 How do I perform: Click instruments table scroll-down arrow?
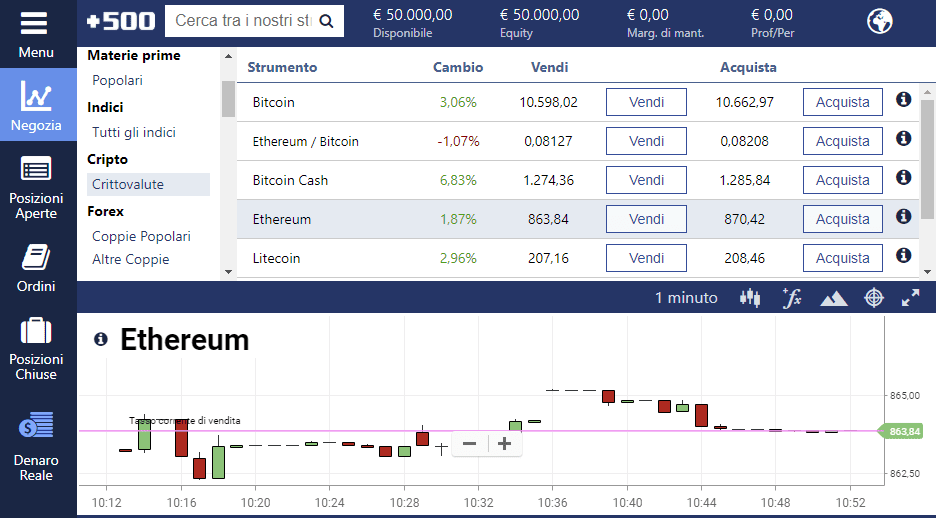[x=927, y=272]
